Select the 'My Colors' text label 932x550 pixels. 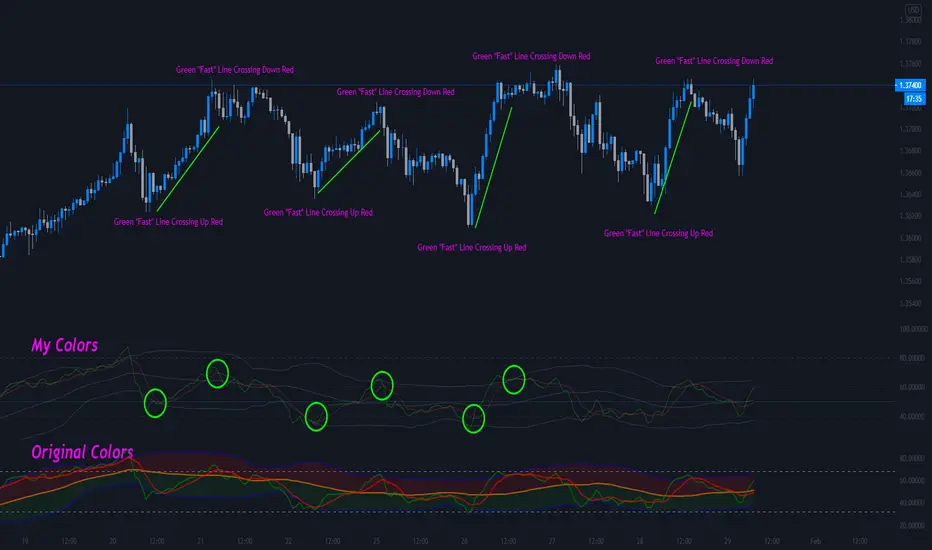64,345
